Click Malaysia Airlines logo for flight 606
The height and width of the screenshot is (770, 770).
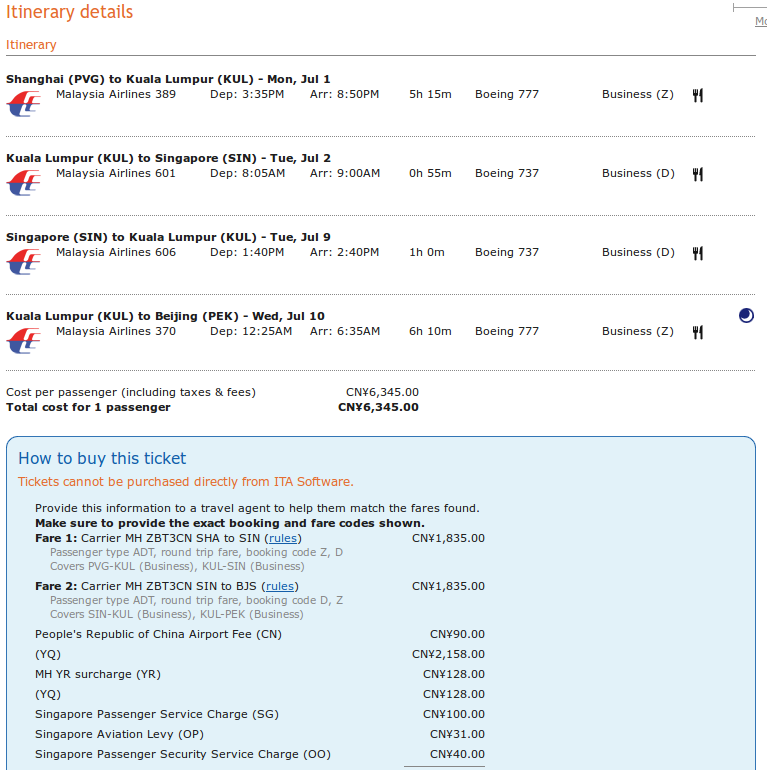click(24, 261)
